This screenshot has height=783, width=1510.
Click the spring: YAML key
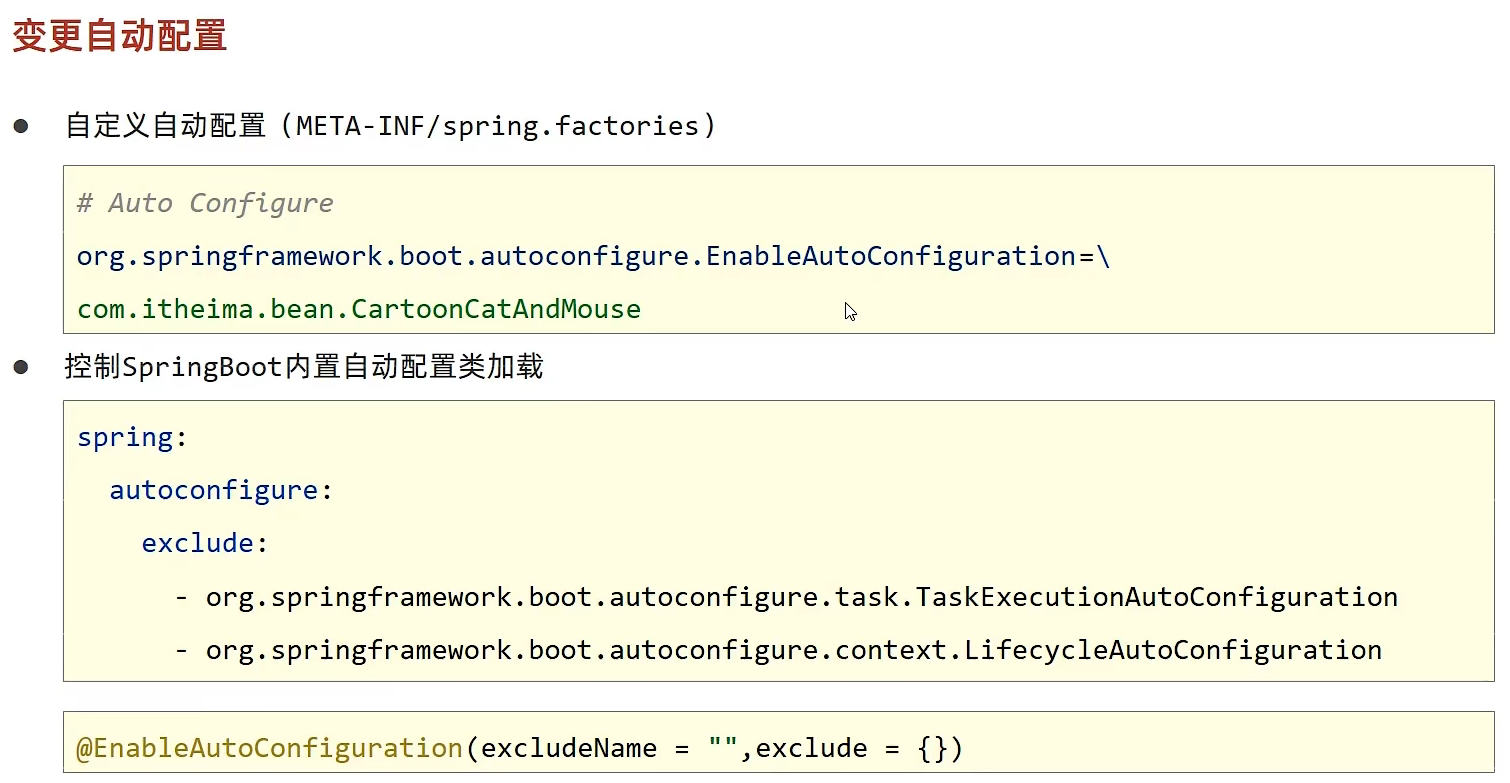point(132,438)
